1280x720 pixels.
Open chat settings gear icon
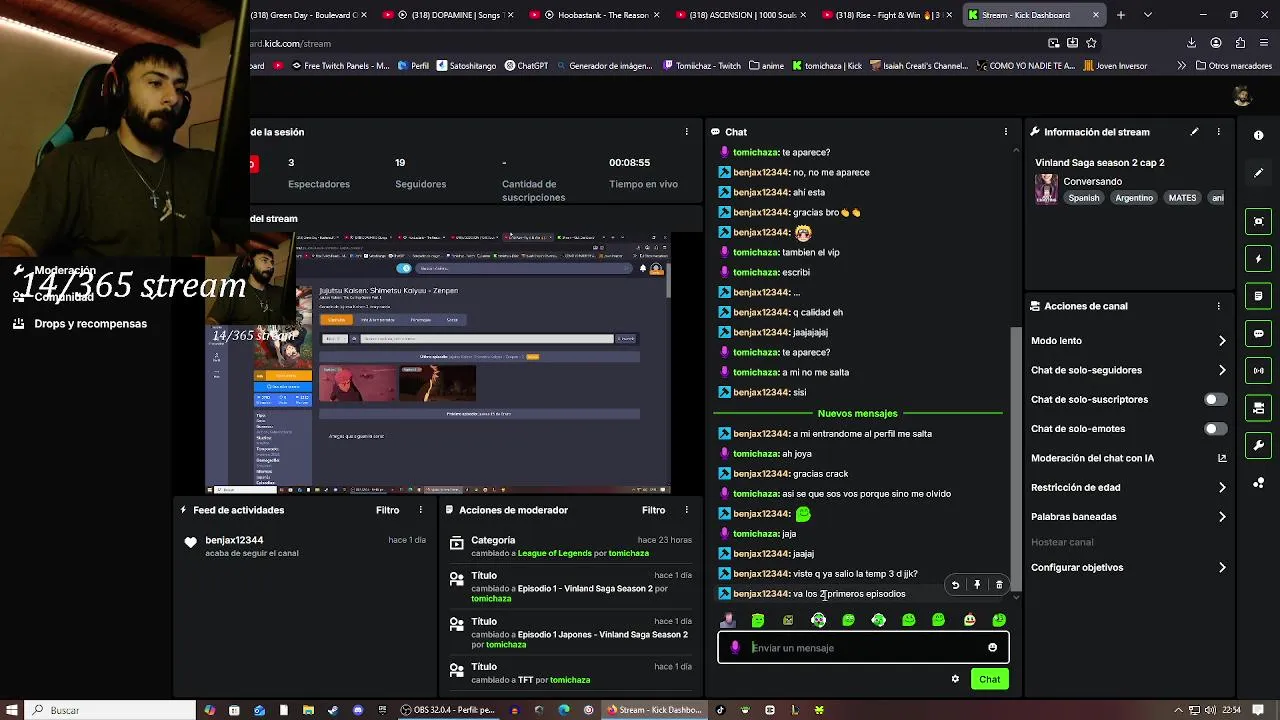(955, 679)
